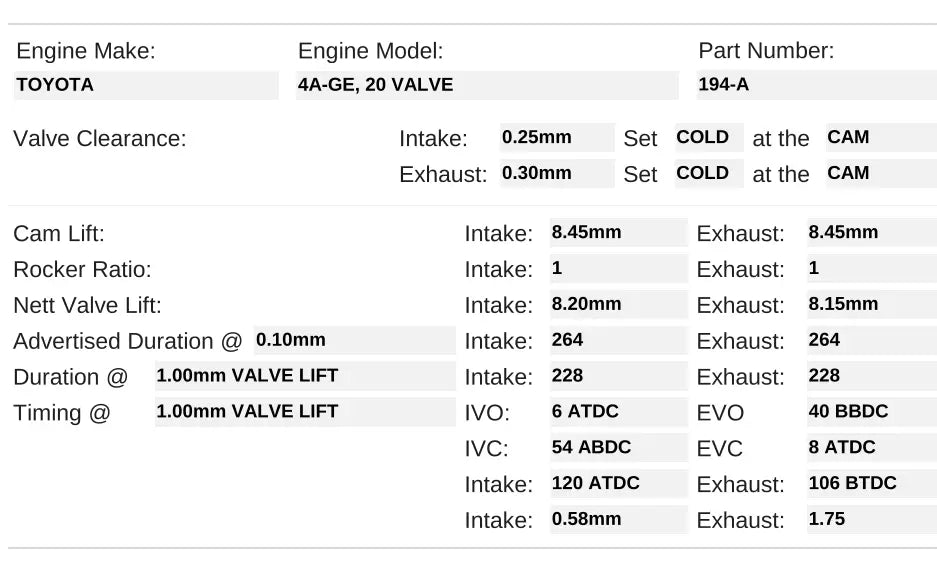The width and height of the screenshot is (937, 587).
Task: Click the EVO field showing 40 BBDC
Action: (x=871, y=412)
